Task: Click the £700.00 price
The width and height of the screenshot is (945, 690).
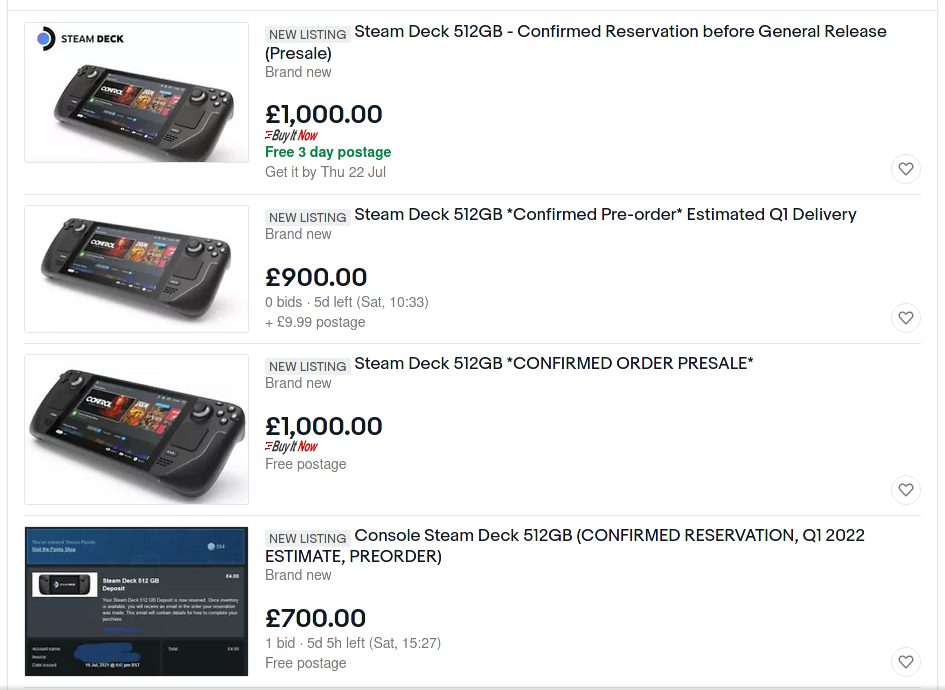Action: [316, 618]
